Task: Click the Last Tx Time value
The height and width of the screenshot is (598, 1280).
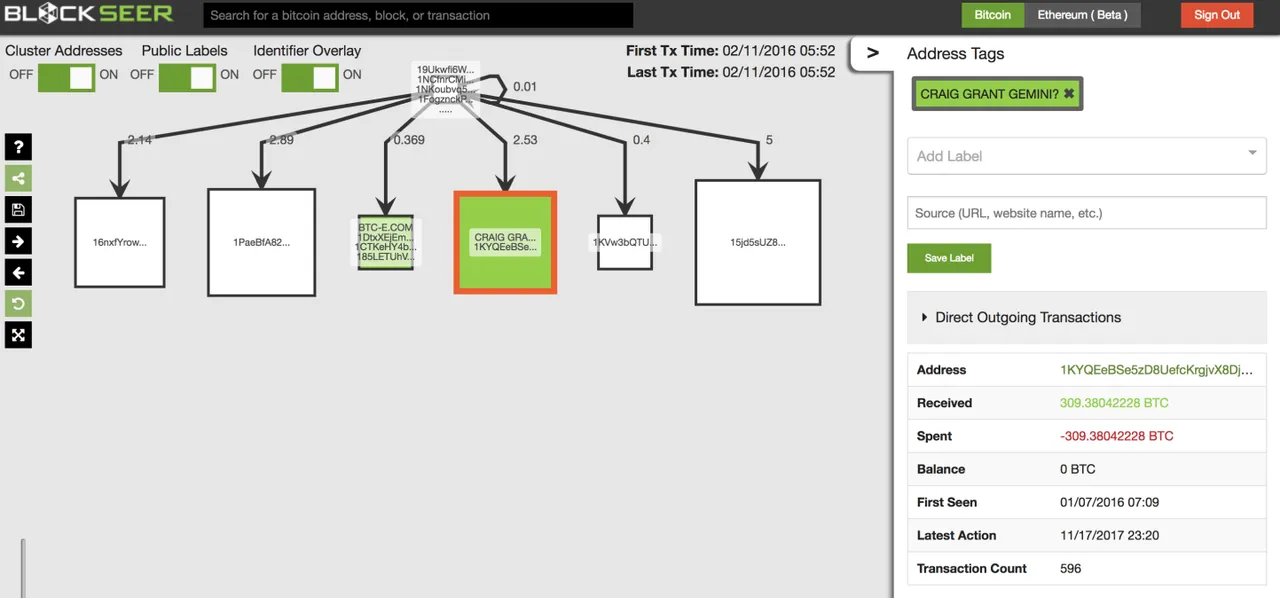Action: (777, 72)
